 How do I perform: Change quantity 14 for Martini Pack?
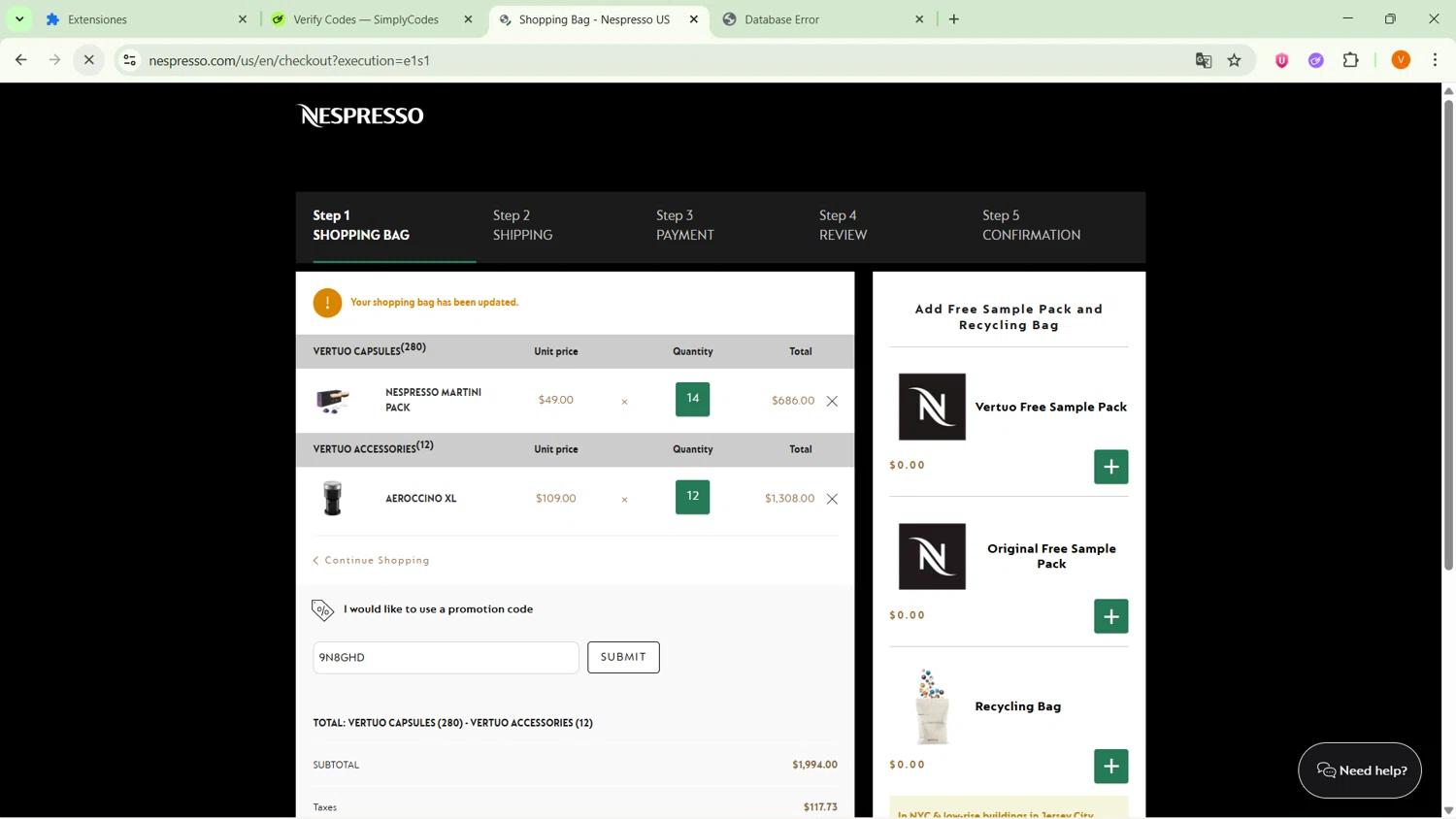[692, 399]
